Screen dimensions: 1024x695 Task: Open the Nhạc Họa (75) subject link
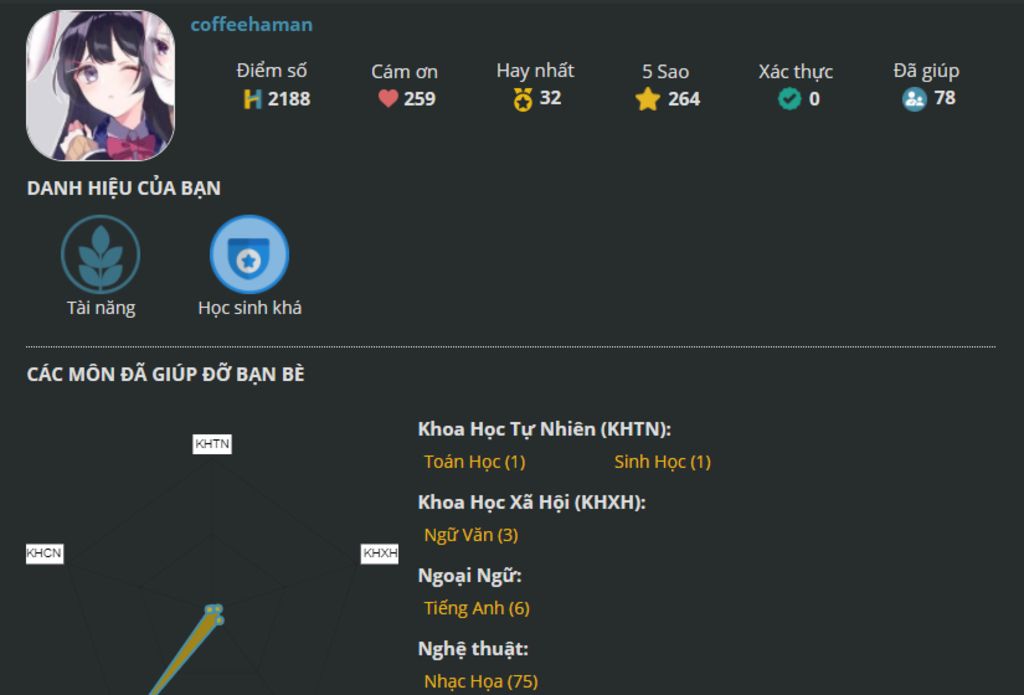tap(480, 681)
